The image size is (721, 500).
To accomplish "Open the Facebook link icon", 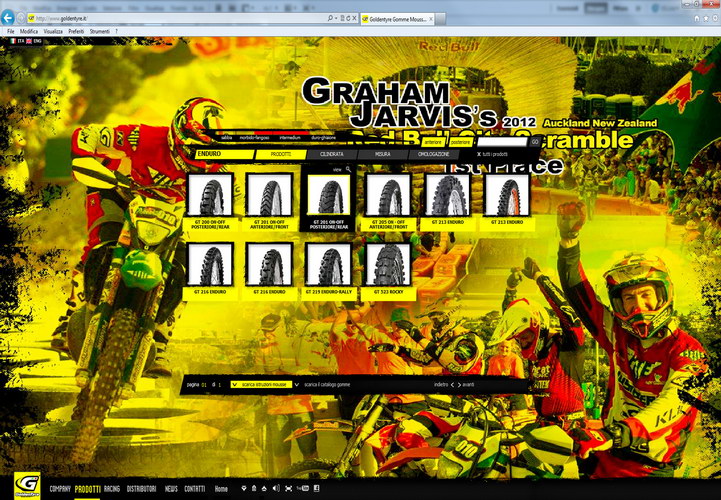I will [x=316, y=489].
